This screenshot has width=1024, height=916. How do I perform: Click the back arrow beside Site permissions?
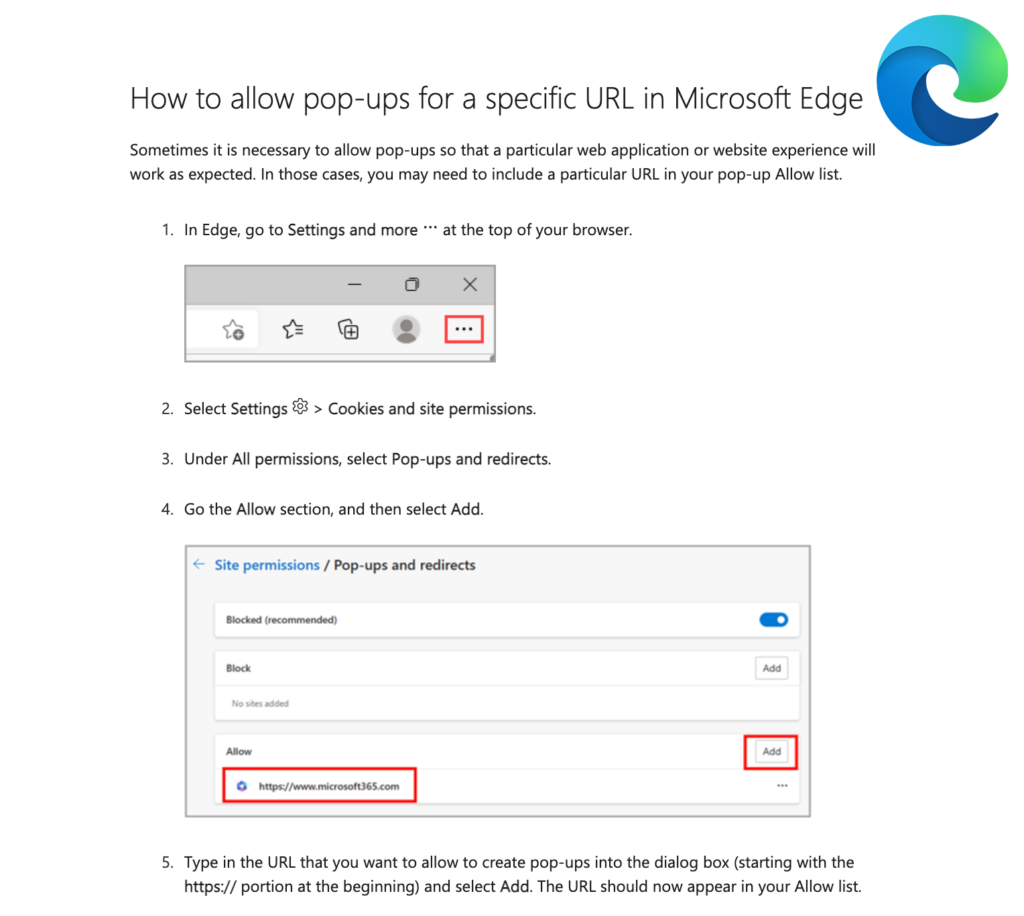[x=199, y=564]
